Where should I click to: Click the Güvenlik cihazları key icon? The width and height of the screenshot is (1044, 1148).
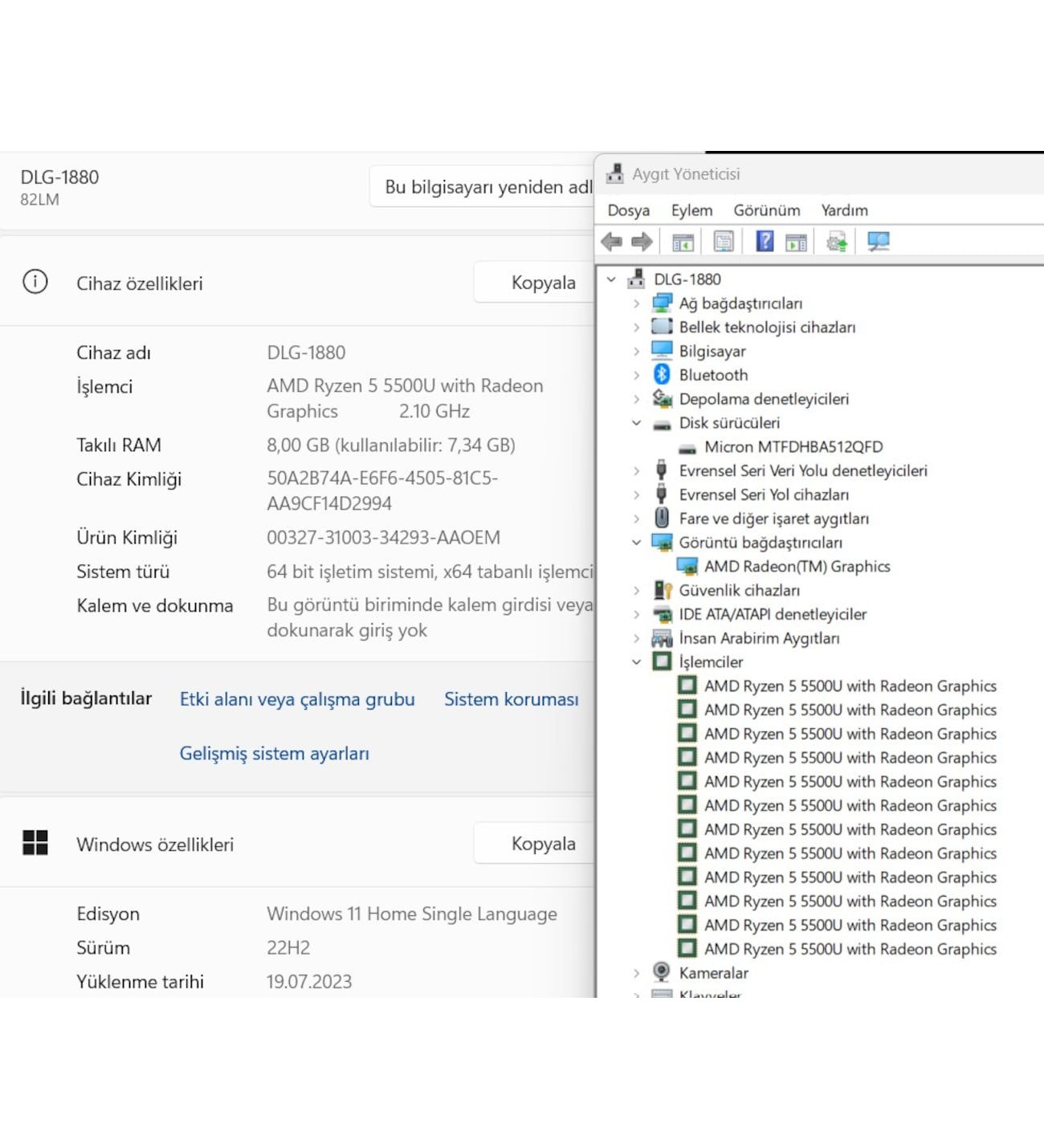tap(662, 590)
